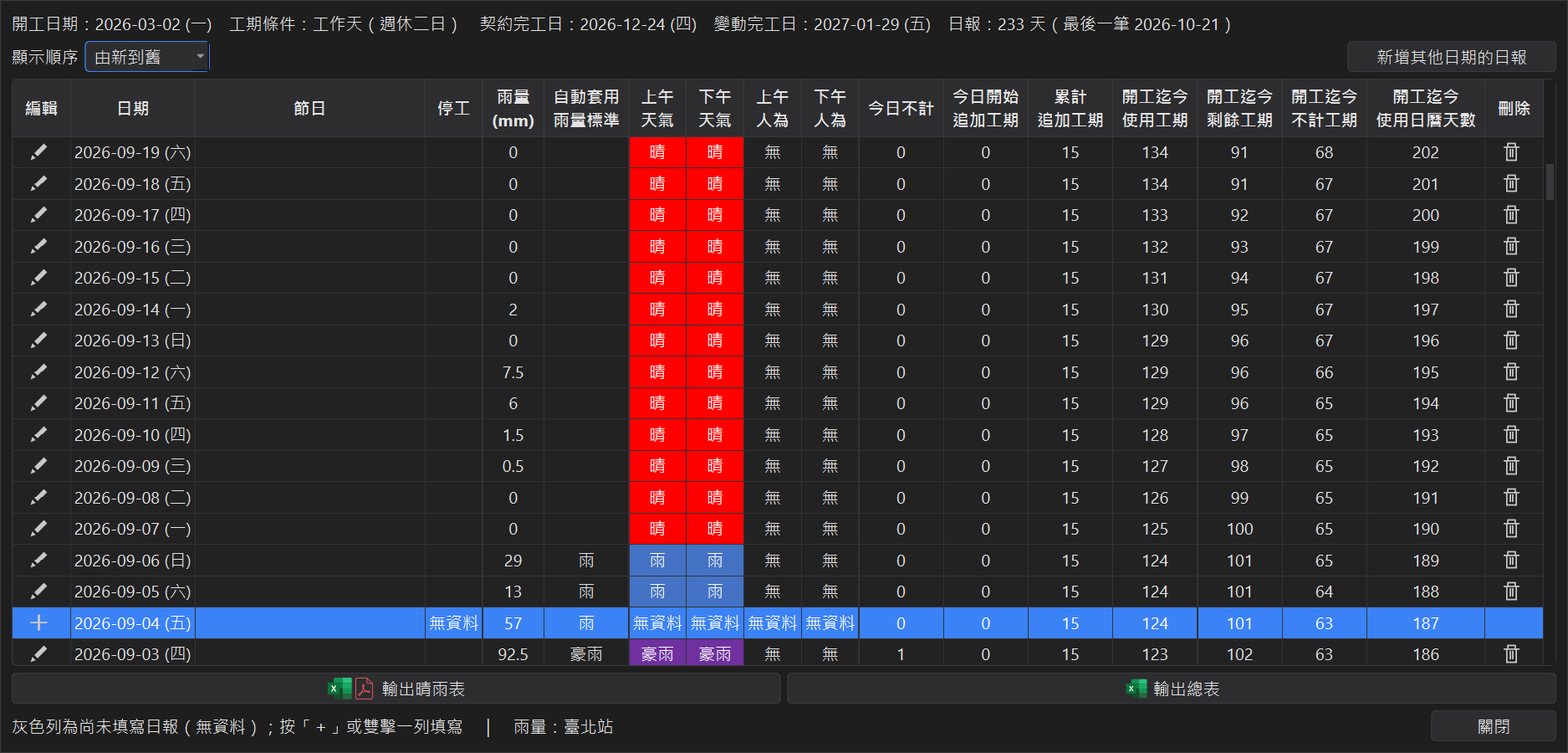Click 新增其他日期的日報 button
Screen dimensions: 1568x753
click(1452, 57)
